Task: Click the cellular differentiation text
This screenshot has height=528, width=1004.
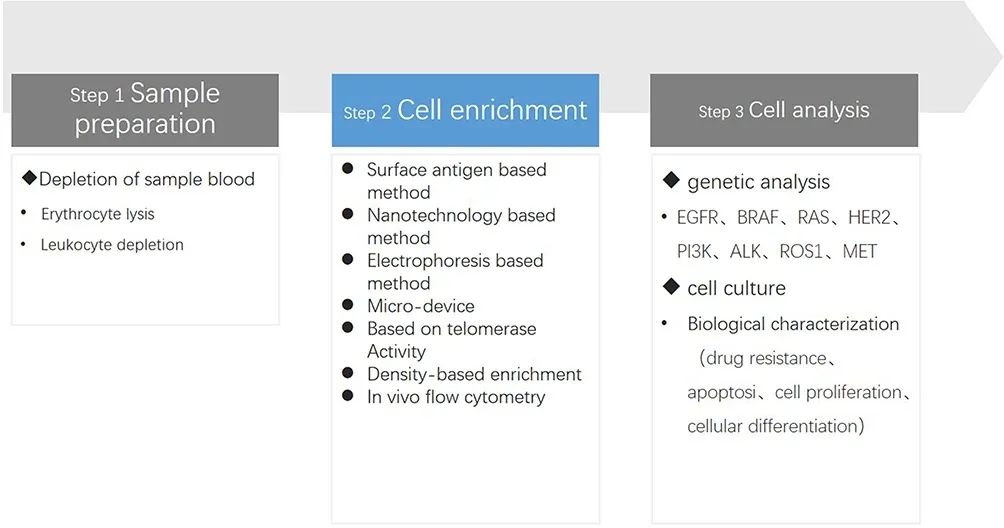Action: tap(774, 426)
